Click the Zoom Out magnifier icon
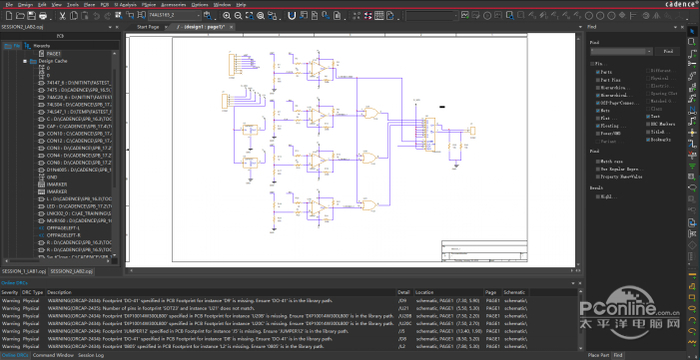700x360 pixels. point(238,16)
